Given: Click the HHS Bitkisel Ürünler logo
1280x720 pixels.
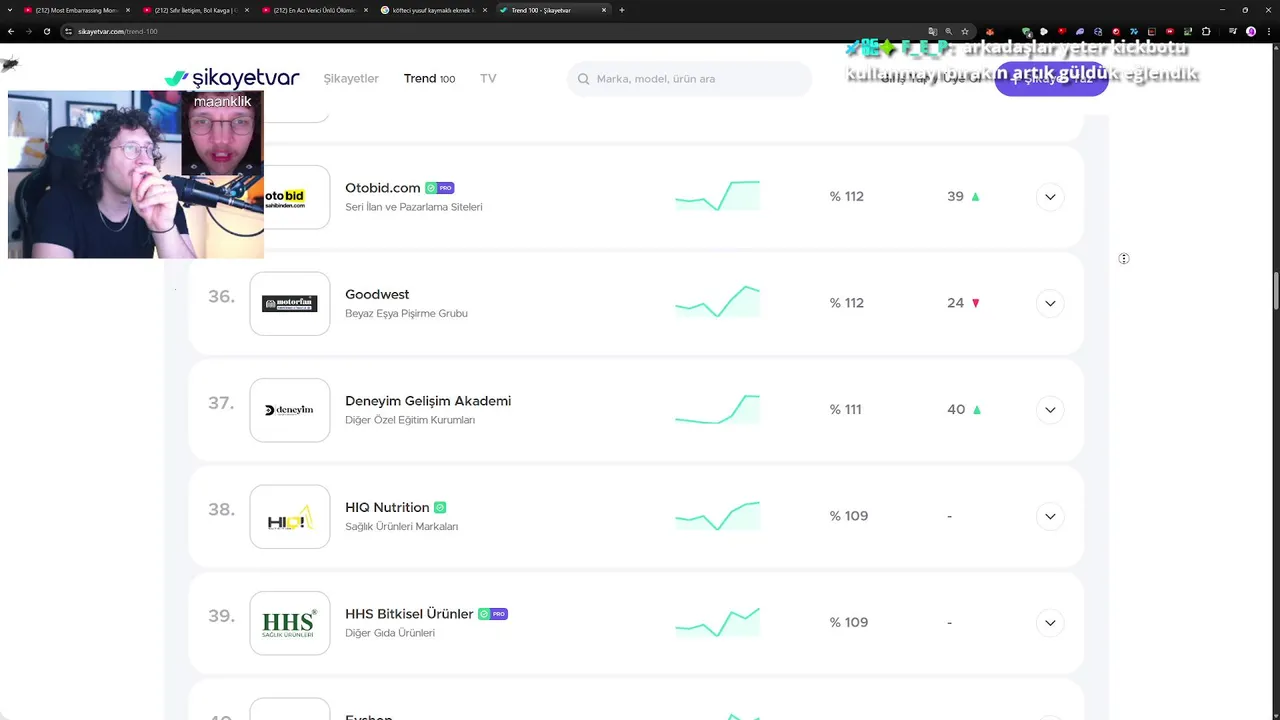Looking at the screenshot, I should click(x=290, y=623).
